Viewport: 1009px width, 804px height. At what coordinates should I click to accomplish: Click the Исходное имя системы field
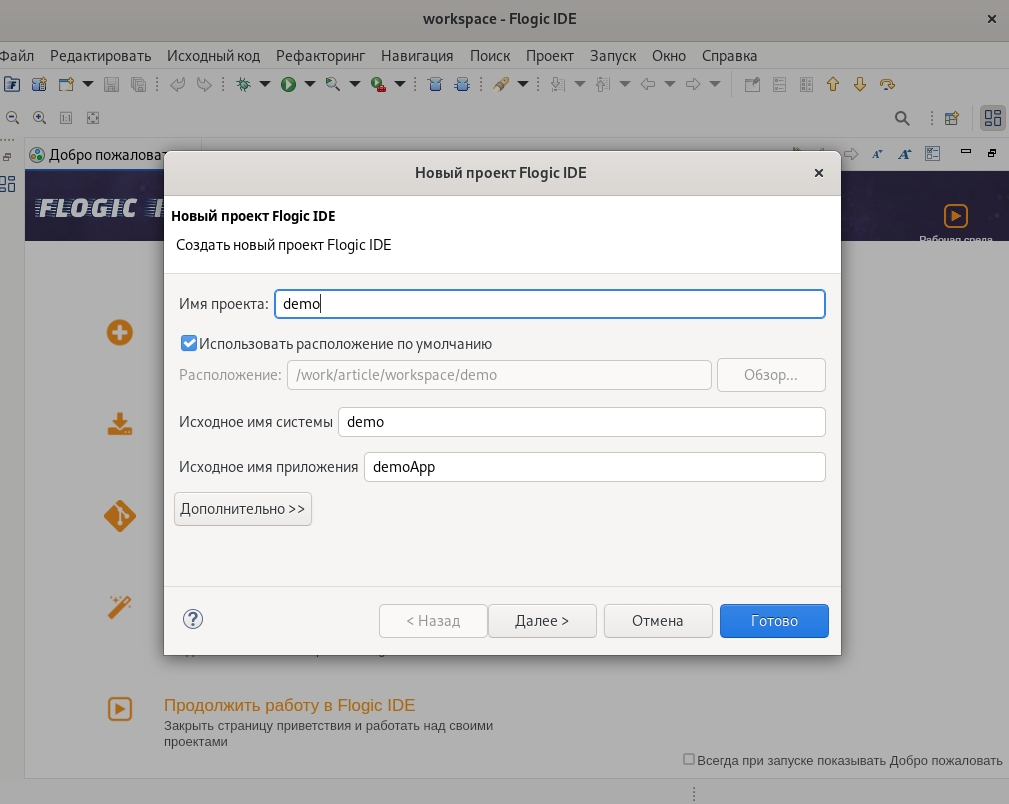pyautogui.click(x=582, y=422)
